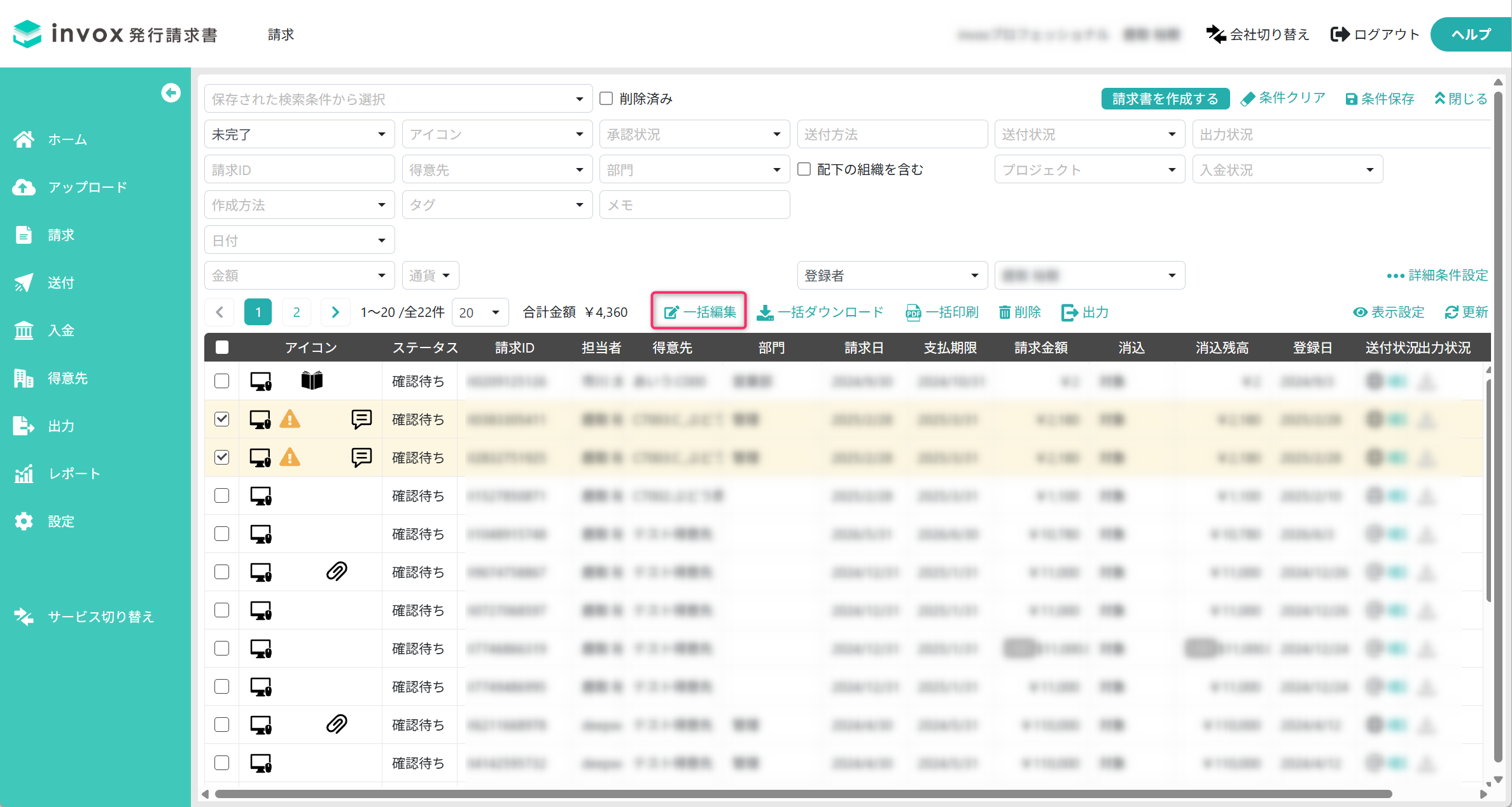Image resolution: width=1512 pixels, height=807 pixels.
Task: Click the 送付方法 input field
Action: [x=892, y=134]
